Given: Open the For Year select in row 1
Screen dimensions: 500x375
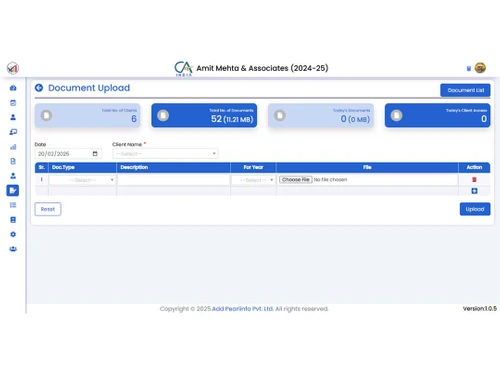Looking at the screenshot, I should coord(253,180).
